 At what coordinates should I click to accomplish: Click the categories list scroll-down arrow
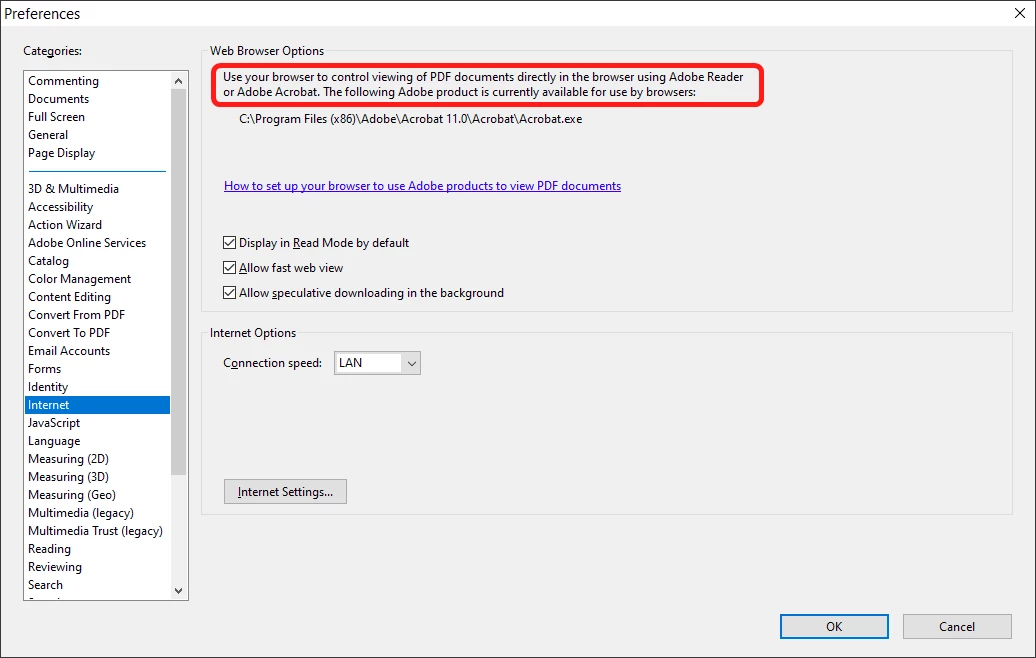click(178, 591)
